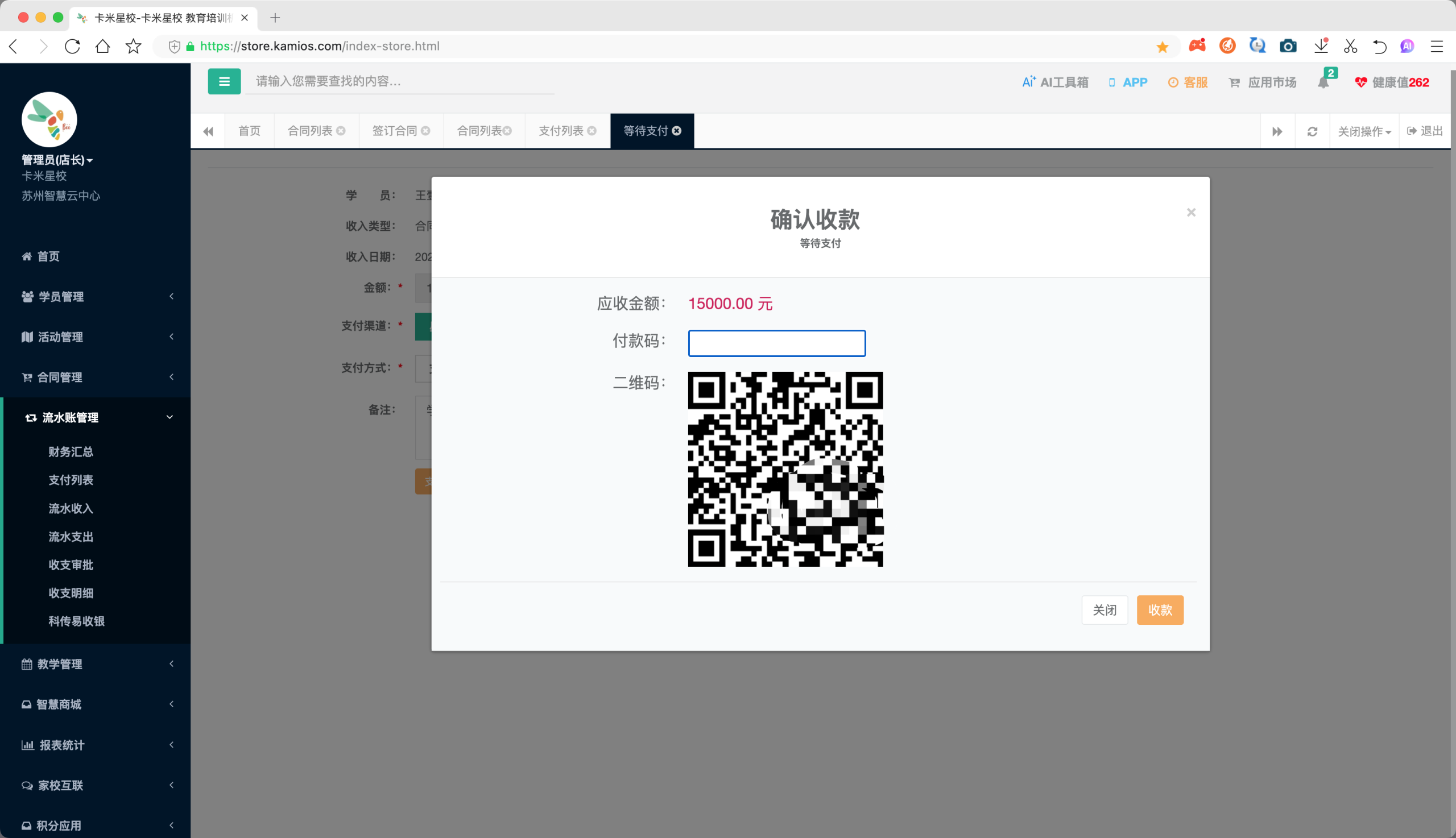Click the top search input box
The image size is (1456, 838).
coord(400,81)
